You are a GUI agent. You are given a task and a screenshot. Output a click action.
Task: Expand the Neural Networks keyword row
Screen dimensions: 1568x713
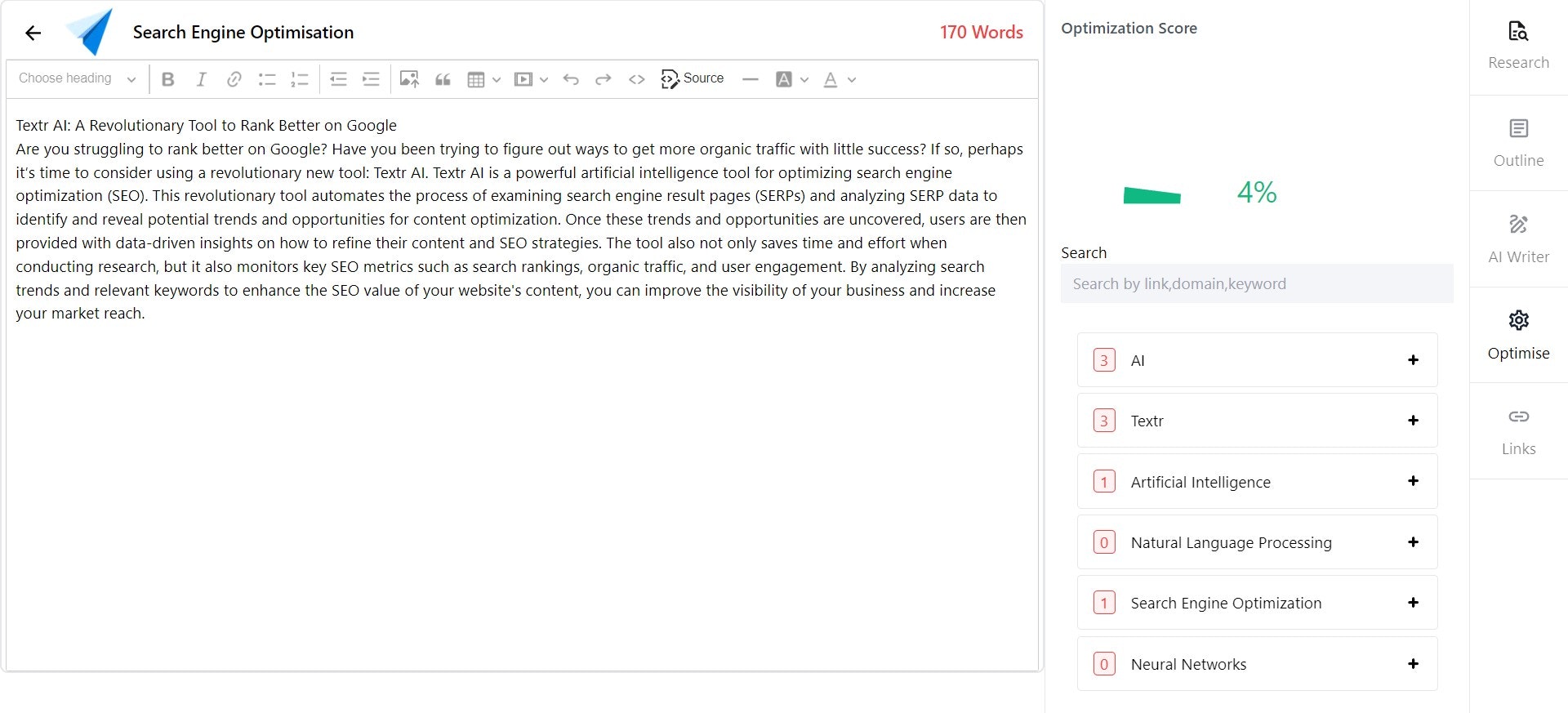click(x=1413, y=664)
